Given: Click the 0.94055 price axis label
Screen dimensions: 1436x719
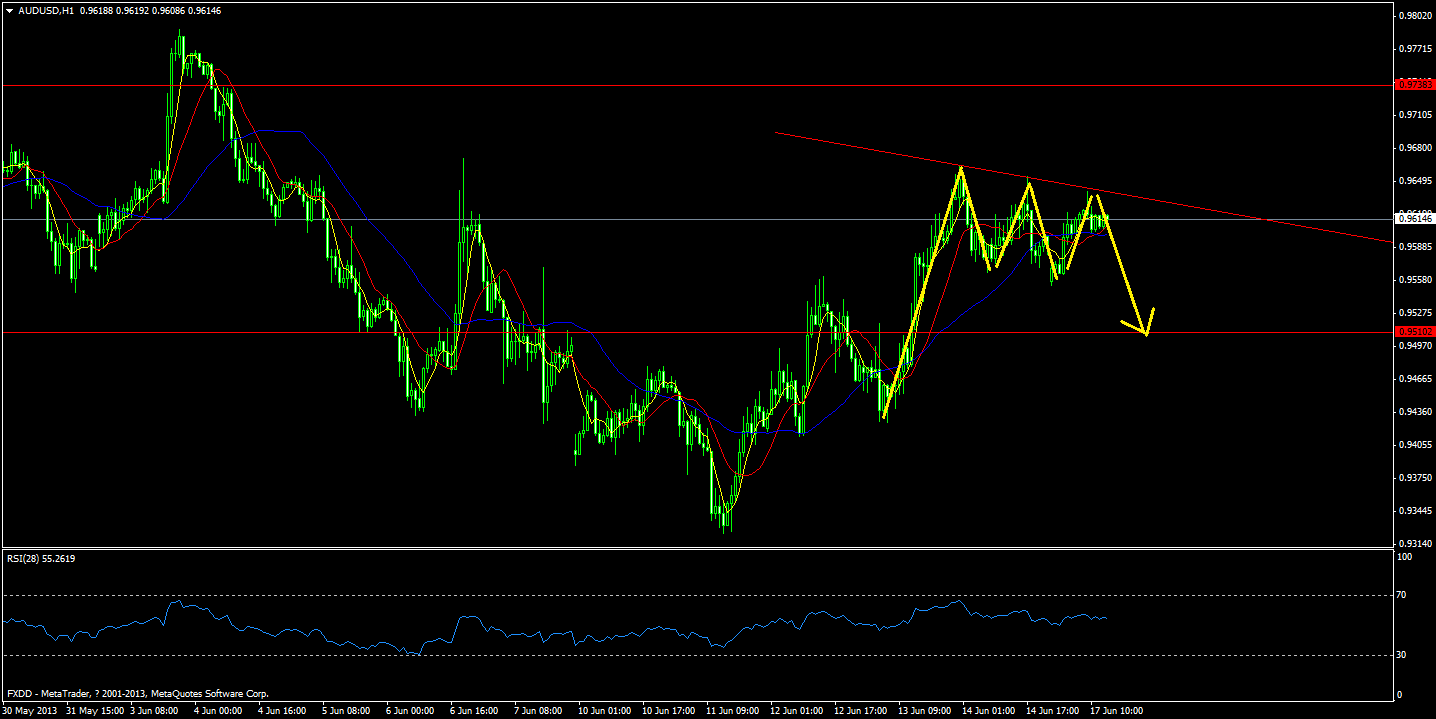Looking at the screenshot, I should point(1414,445).
